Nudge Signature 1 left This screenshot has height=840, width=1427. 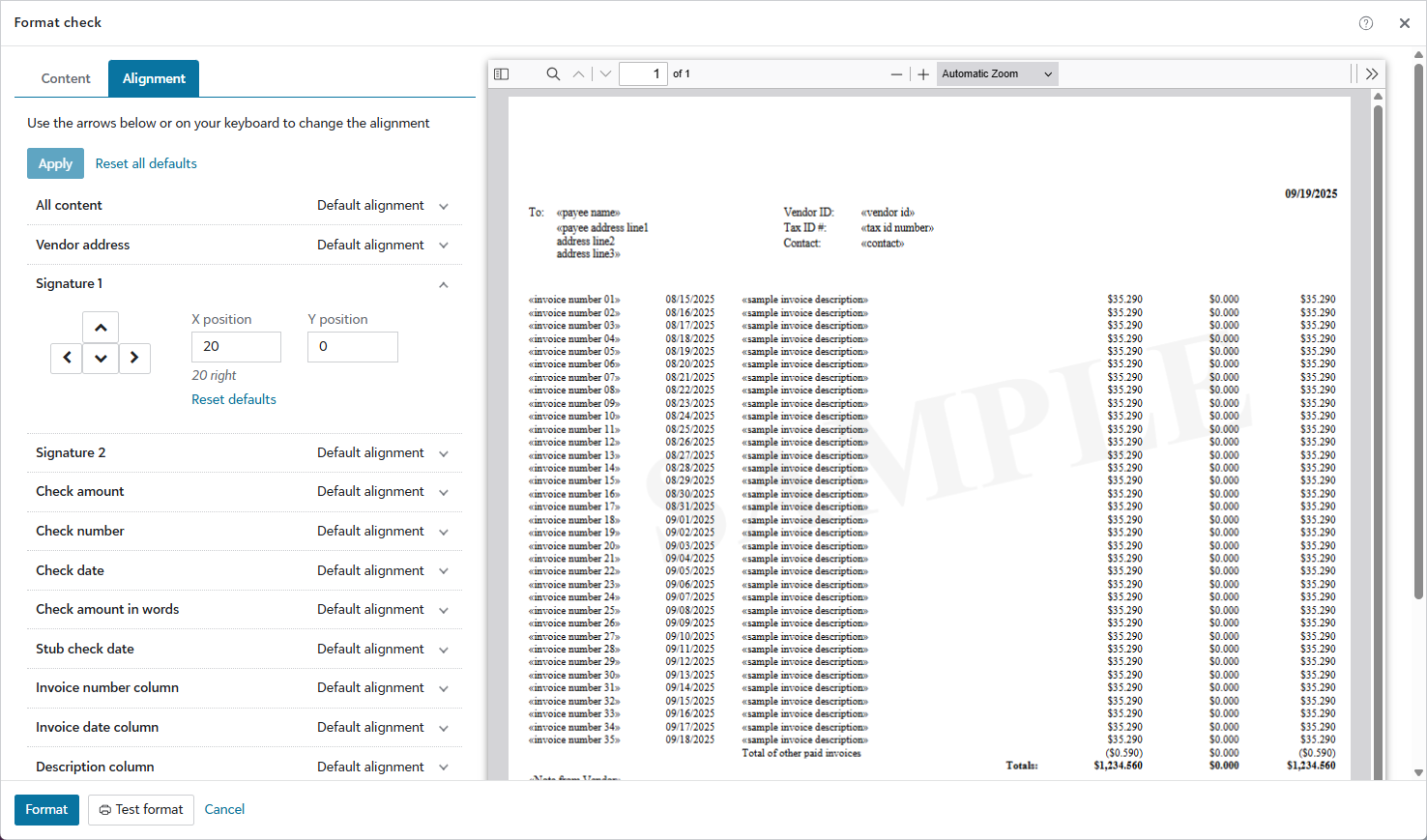tap(67, 358)
